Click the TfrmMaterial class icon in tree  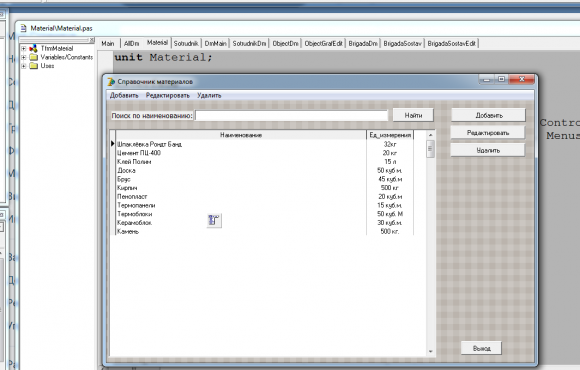coord(34,48)
